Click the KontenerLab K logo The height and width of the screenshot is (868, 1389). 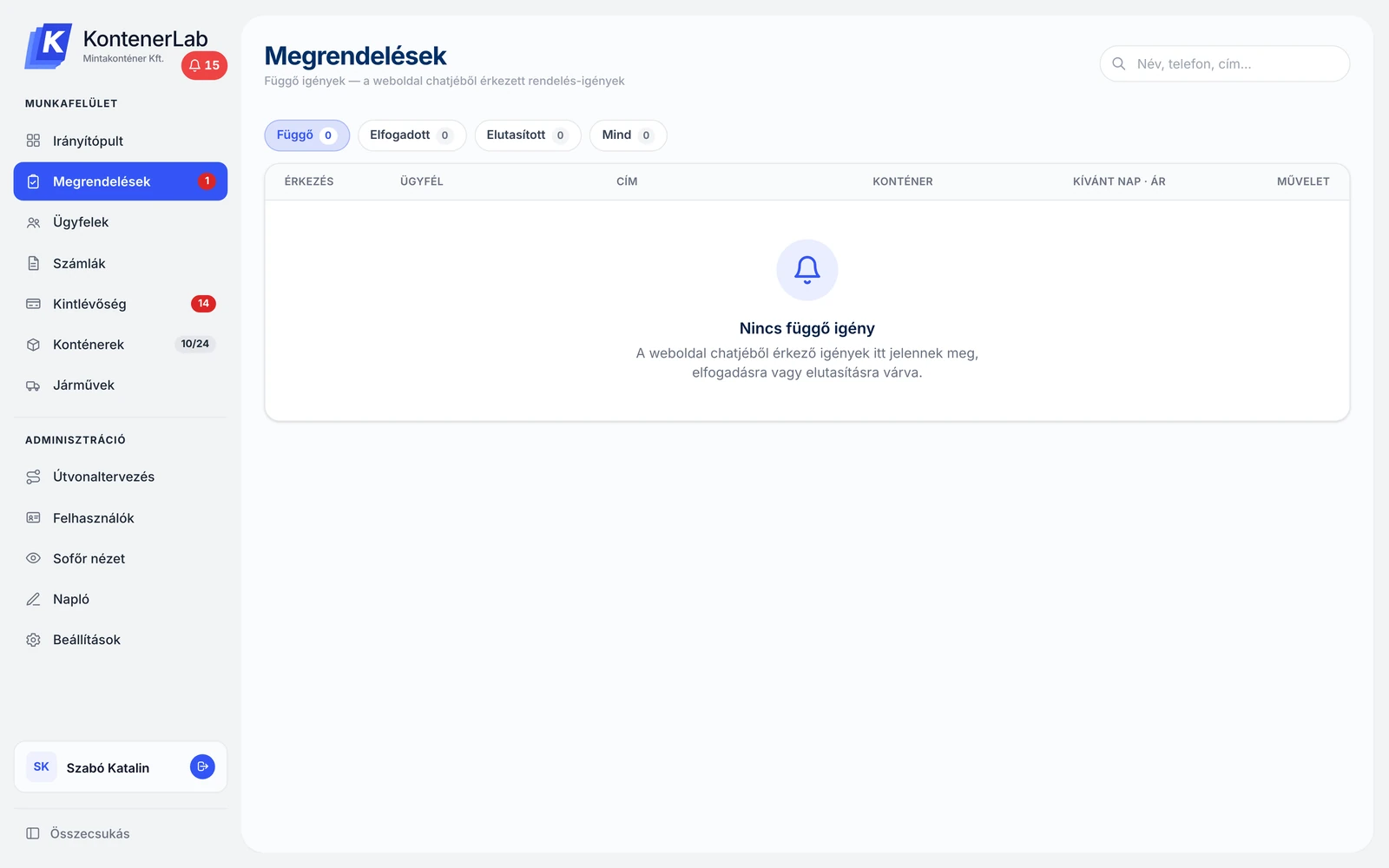click(49, 46)
